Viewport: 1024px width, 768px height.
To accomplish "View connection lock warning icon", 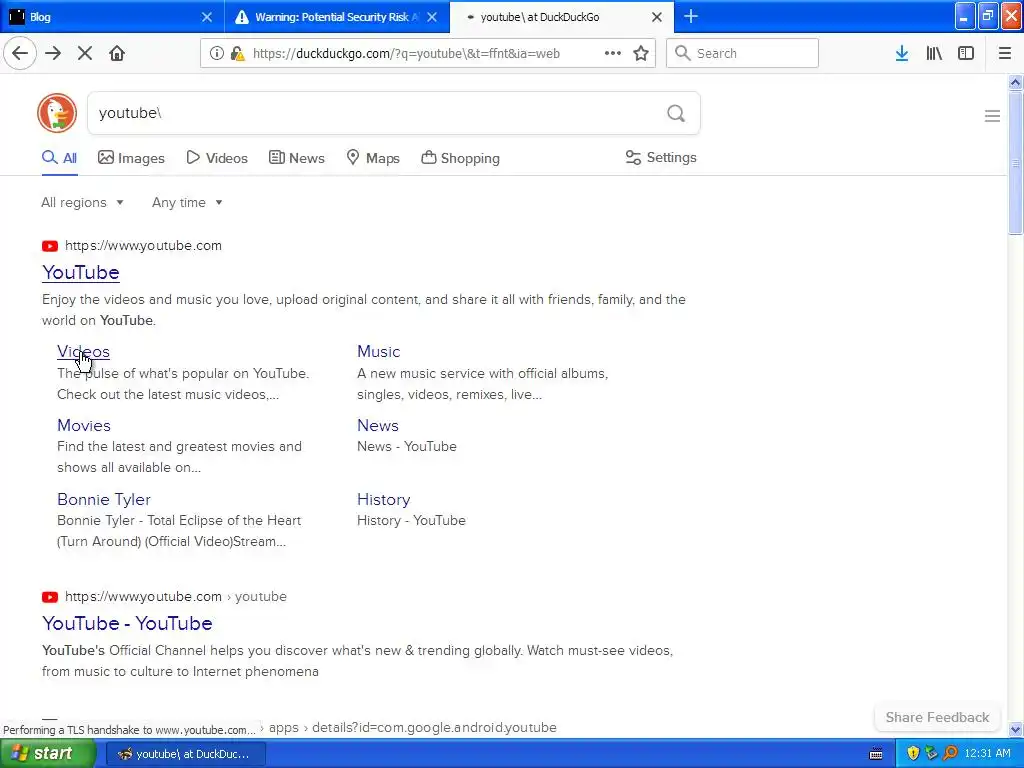I will click(x=237, y=54).
